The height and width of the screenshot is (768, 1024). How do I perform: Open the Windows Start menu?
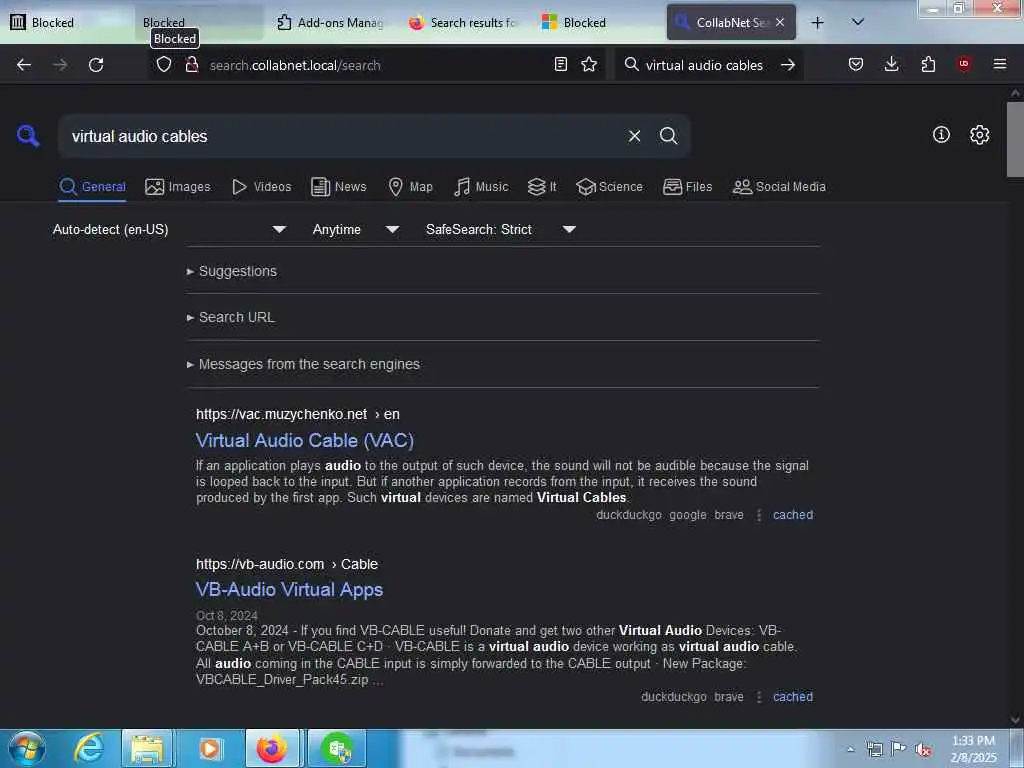27,748
